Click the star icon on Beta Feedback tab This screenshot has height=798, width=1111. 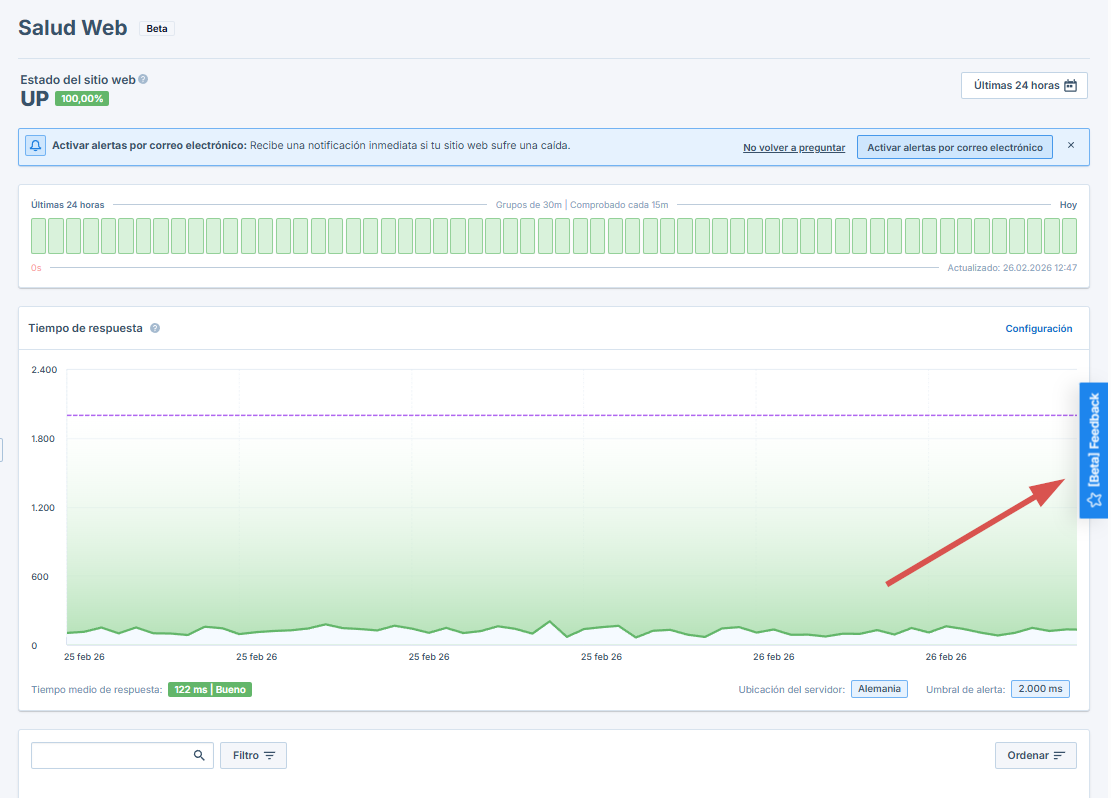1093,499
